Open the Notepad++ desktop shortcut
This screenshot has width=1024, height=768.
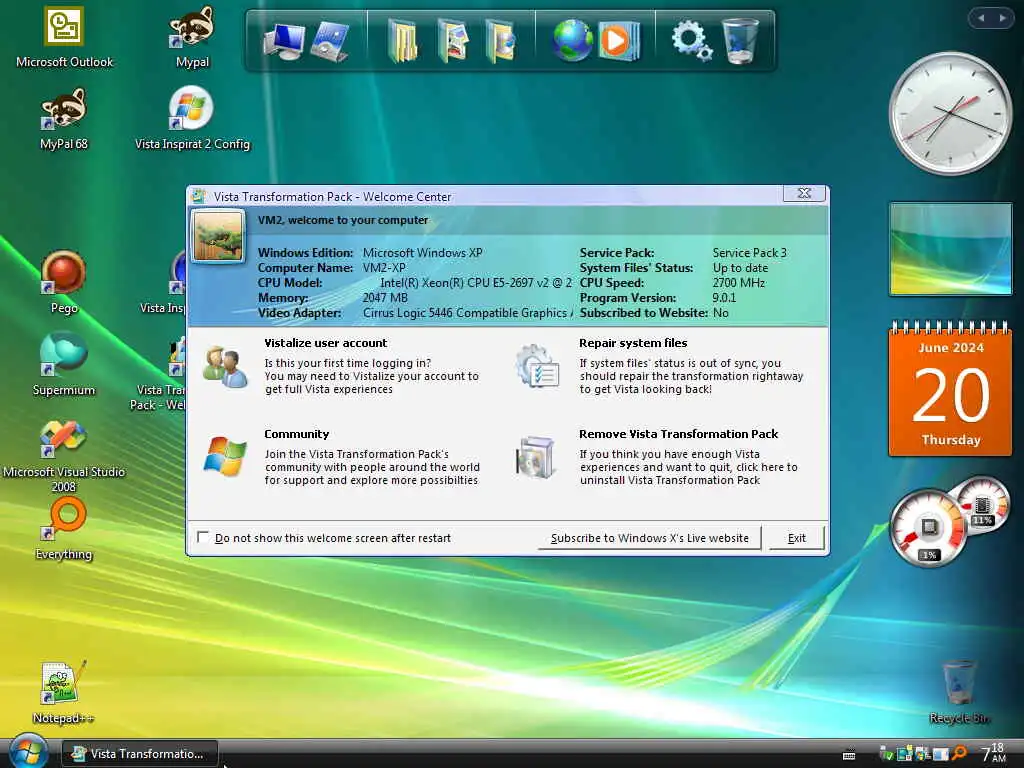(63, 693)
